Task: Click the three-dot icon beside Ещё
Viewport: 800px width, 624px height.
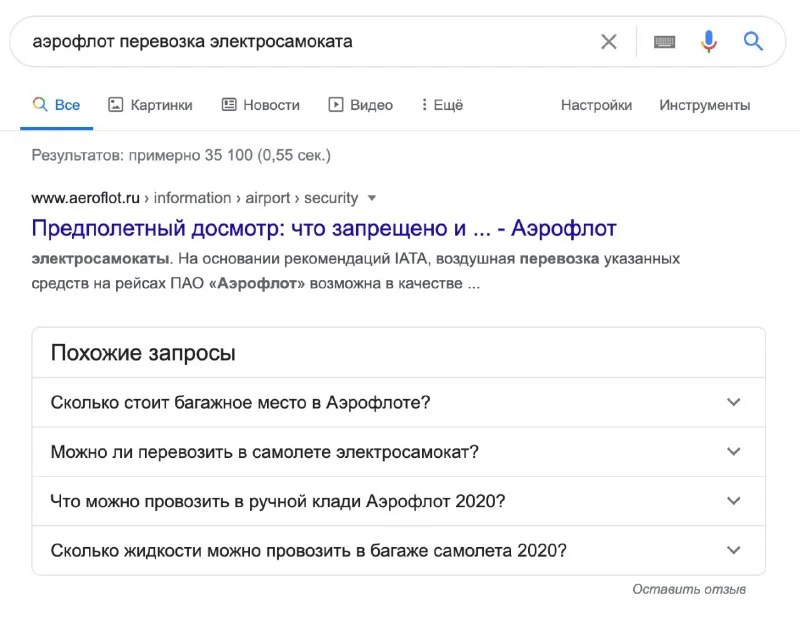Action: pyautogui.click(x=424, y=105)
